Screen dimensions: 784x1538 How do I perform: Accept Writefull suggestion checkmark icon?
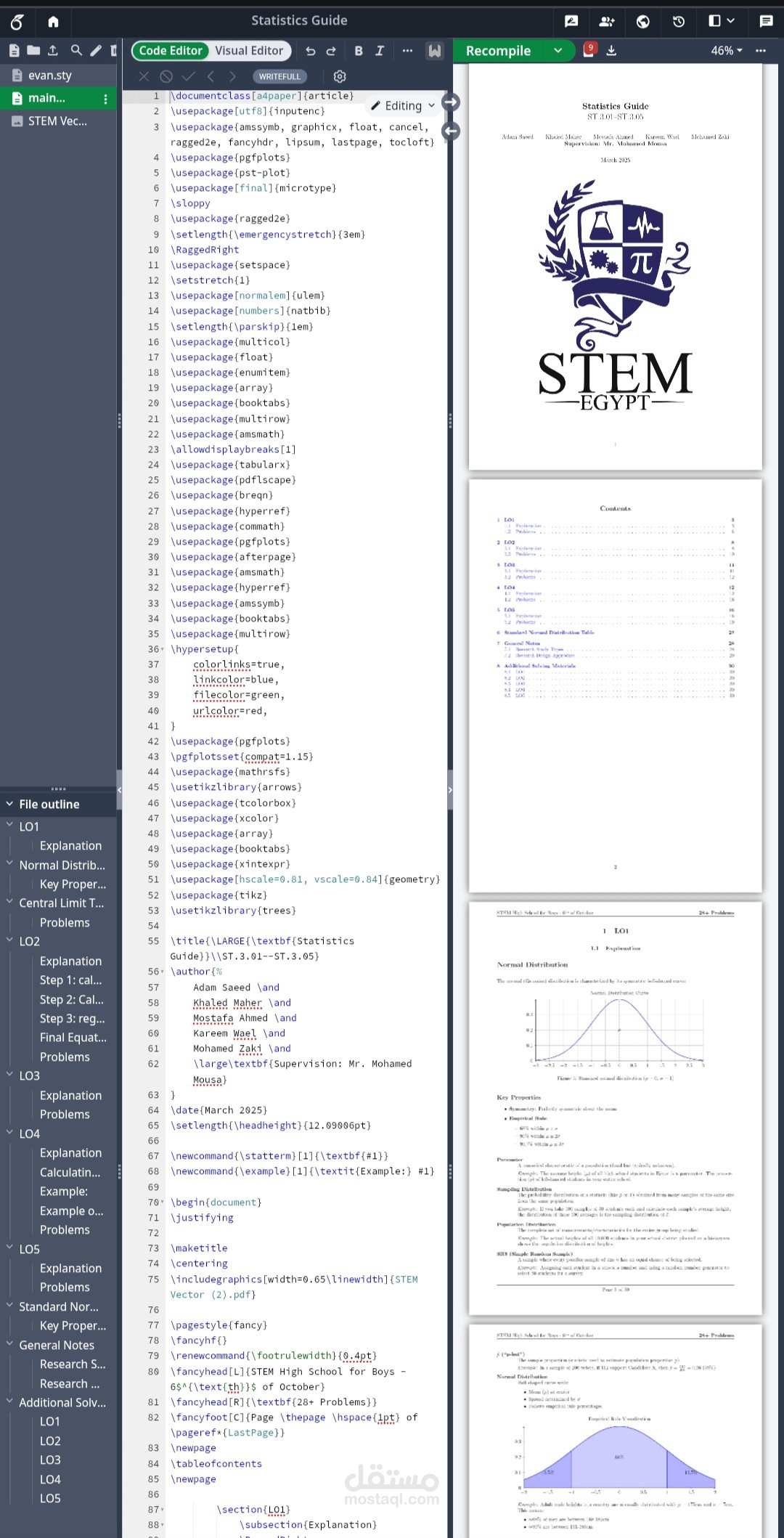[189, 76]
